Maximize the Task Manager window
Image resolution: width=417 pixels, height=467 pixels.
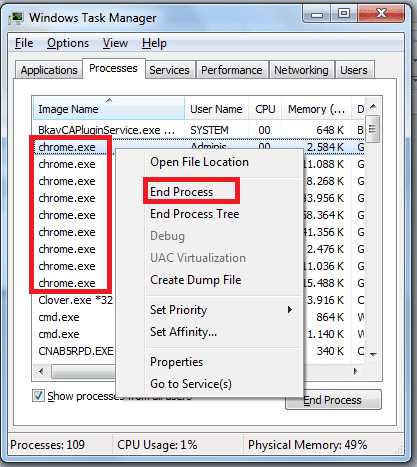[x=344, y=14]
